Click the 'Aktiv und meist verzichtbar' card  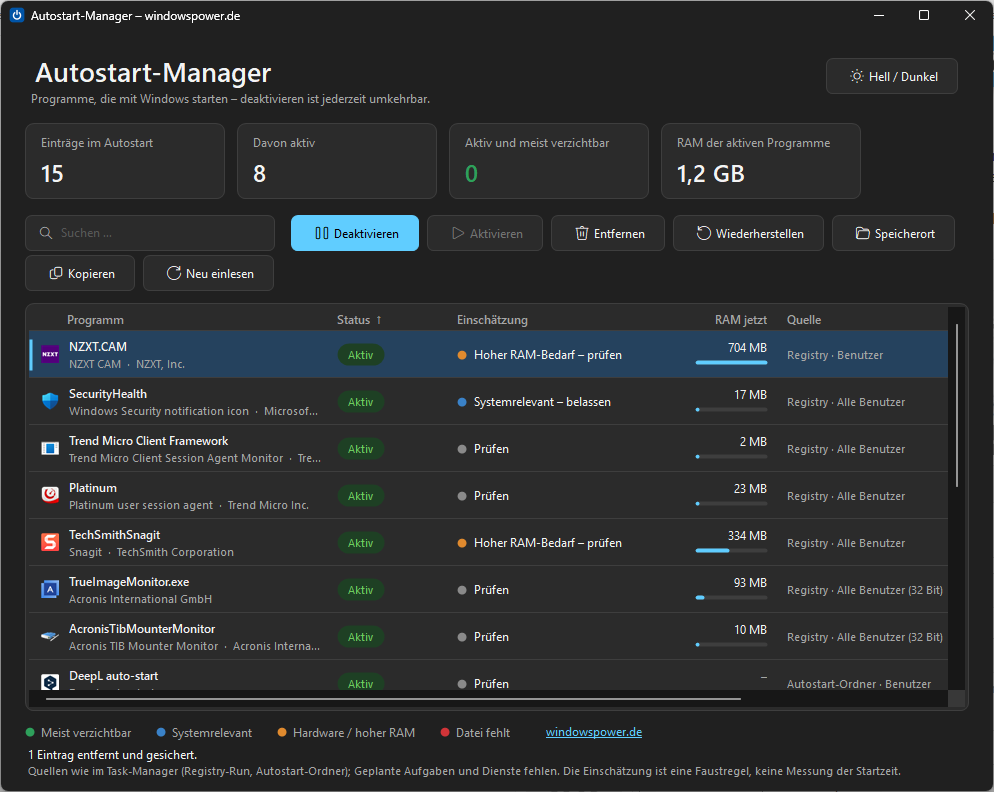548,161
